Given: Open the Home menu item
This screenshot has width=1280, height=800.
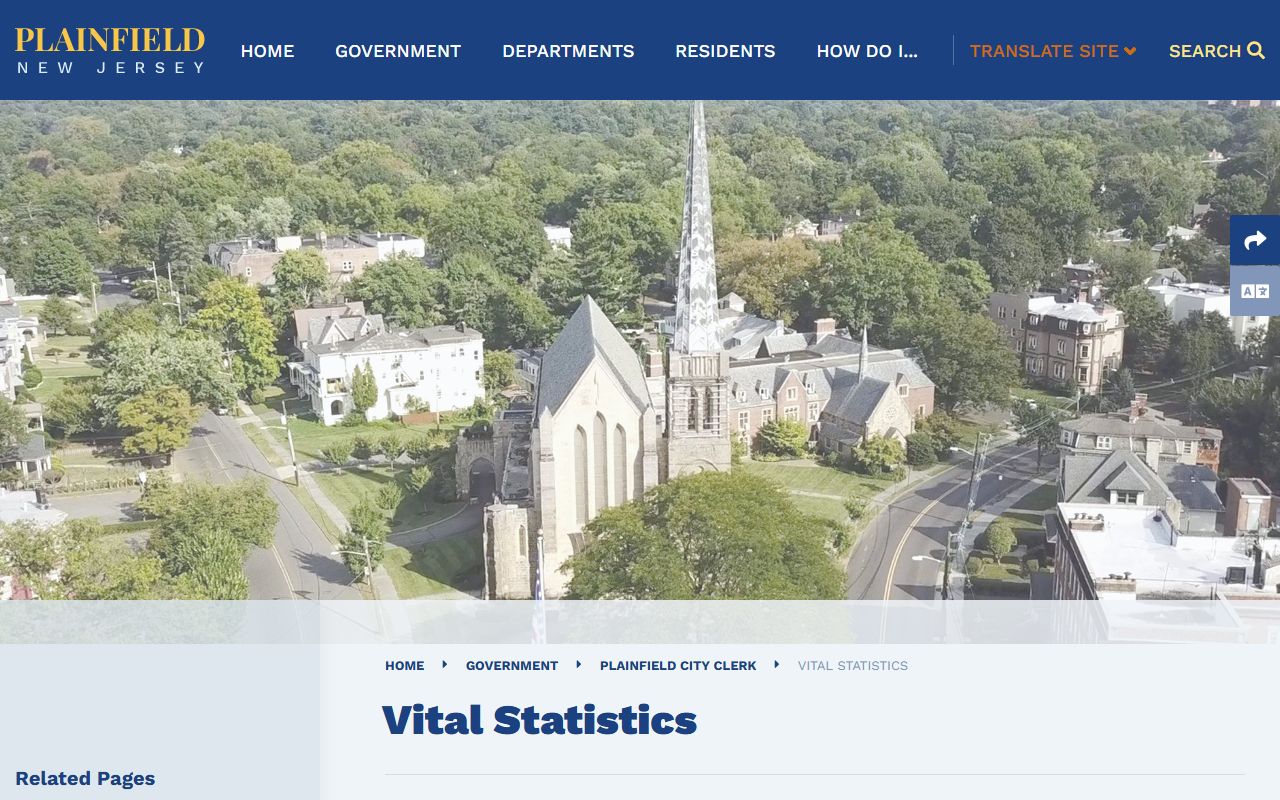Looking at the screenshot, I should [267, 51].
